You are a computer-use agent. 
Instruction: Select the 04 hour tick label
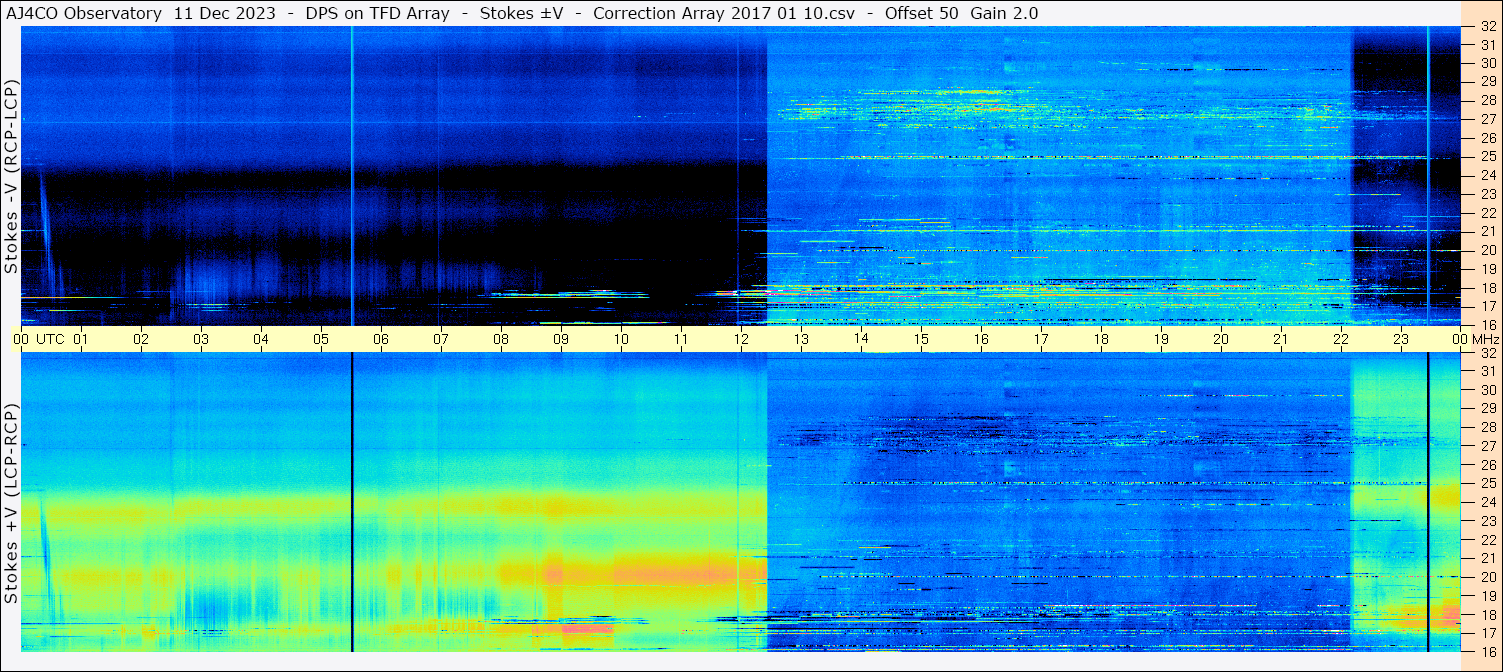point(261,339)
